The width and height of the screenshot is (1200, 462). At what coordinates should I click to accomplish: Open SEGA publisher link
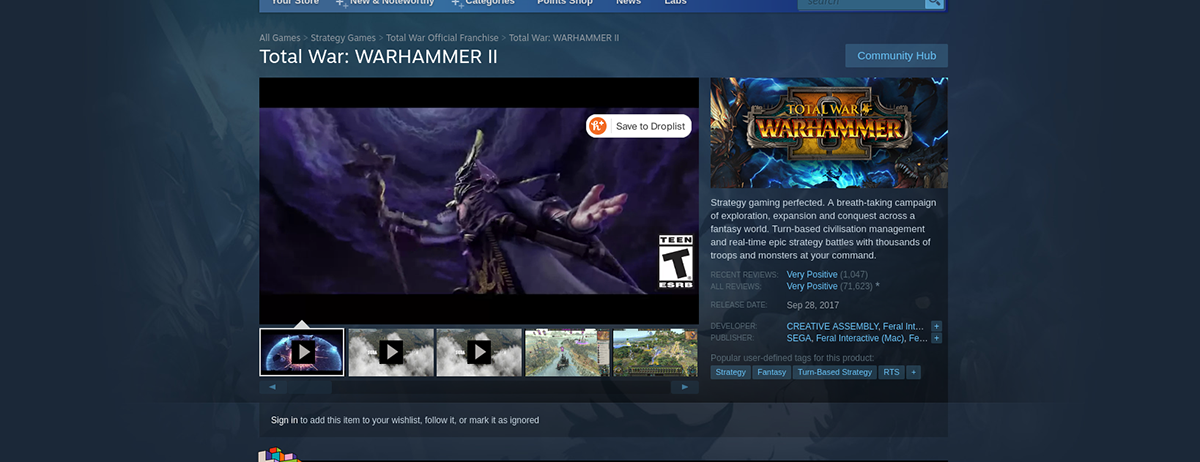(799, 338)
